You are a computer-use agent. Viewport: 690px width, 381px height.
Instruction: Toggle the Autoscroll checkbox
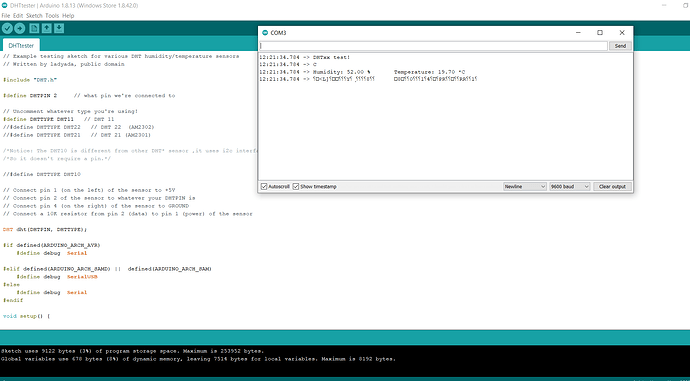coord(264,187)
